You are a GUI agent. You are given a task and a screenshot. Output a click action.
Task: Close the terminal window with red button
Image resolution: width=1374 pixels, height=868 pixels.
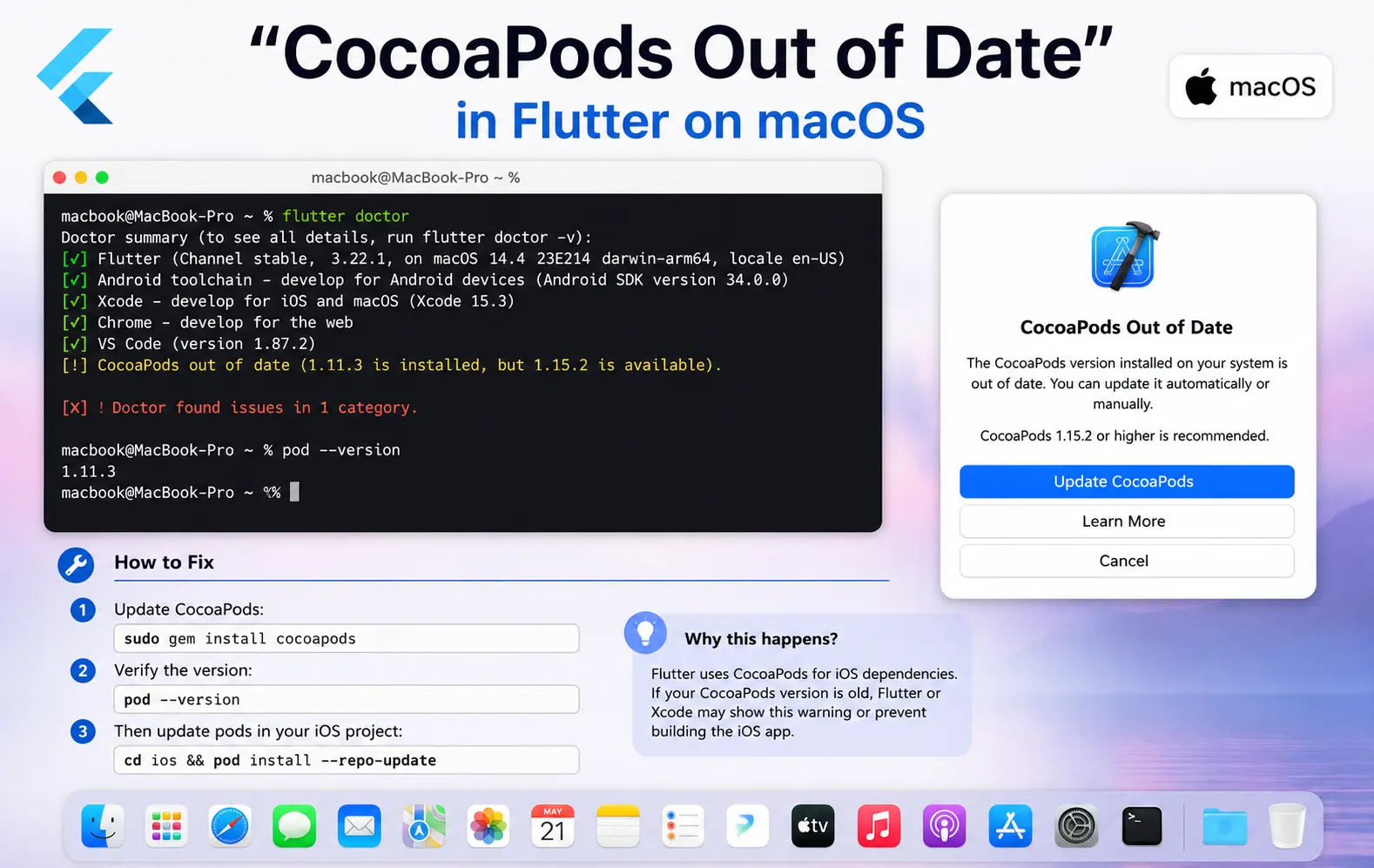pos(59,178)
